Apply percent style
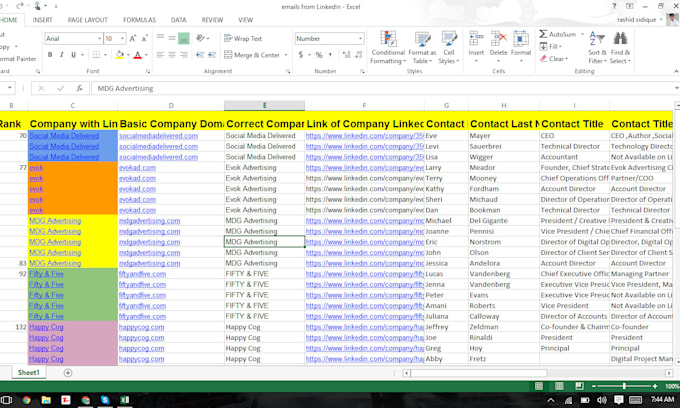Screen dimensions: 680x408 click(x=319, y=55)
